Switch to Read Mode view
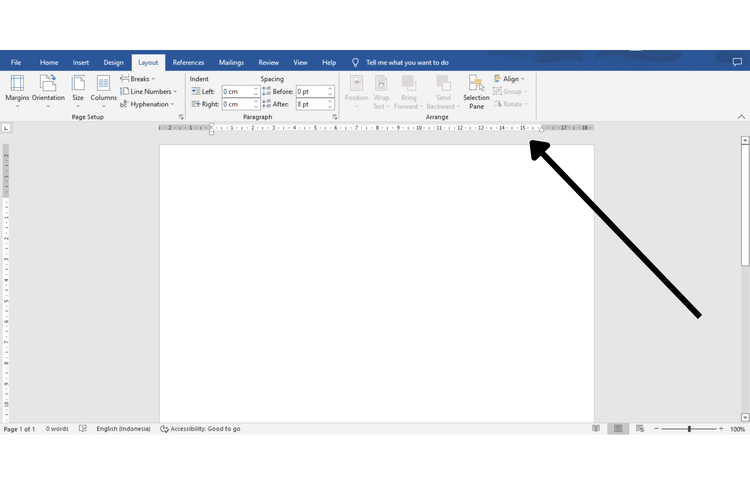Image resolution: width=750 pixels, height=500 pixels. [x=596, y=429]
